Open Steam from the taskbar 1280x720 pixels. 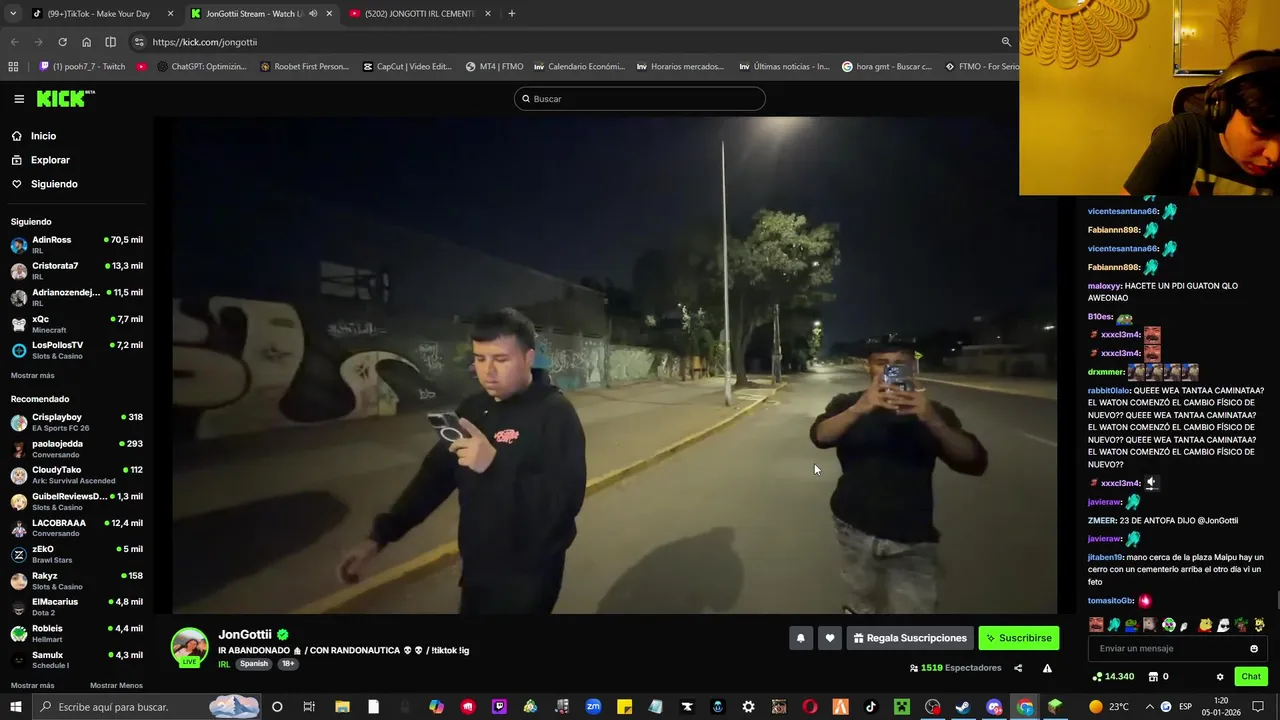[963, 707]
